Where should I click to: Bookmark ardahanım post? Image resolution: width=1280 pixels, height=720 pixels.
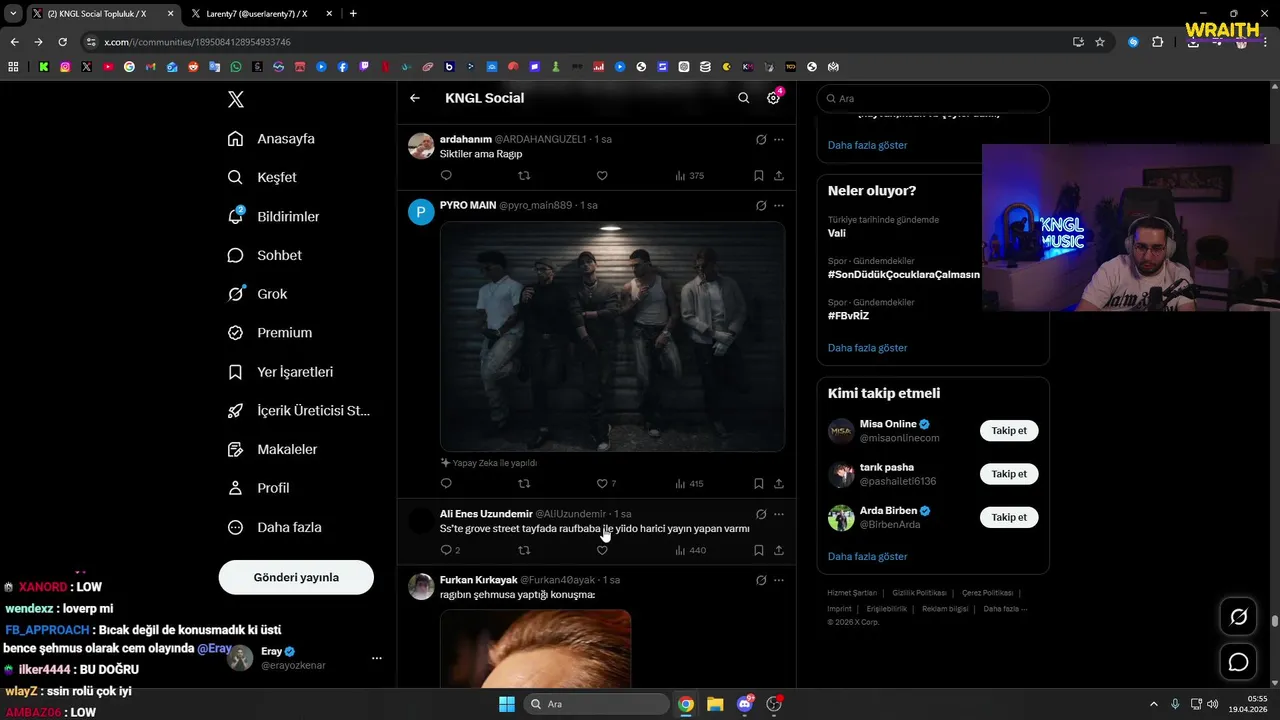(x=759, y=175)
